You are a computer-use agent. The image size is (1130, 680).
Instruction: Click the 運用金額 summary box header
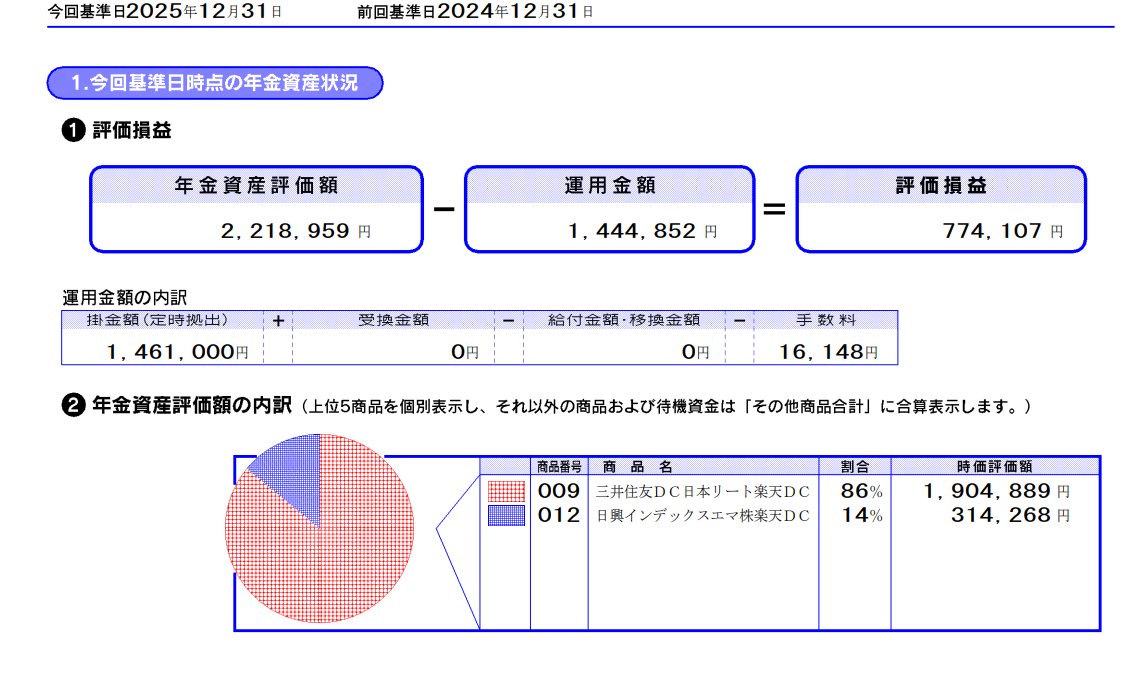tap(610, 186)
